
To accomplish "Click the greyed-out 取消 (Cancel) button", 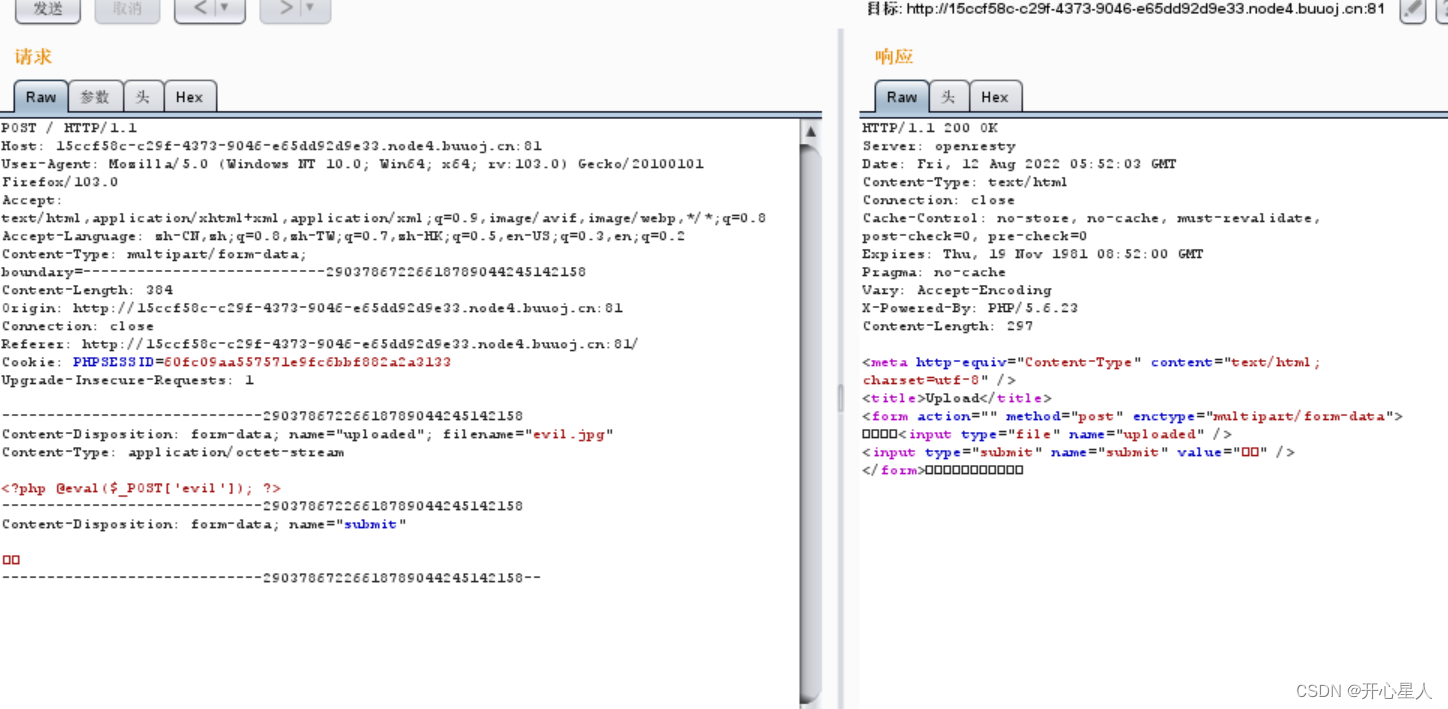I will (127, 9).
